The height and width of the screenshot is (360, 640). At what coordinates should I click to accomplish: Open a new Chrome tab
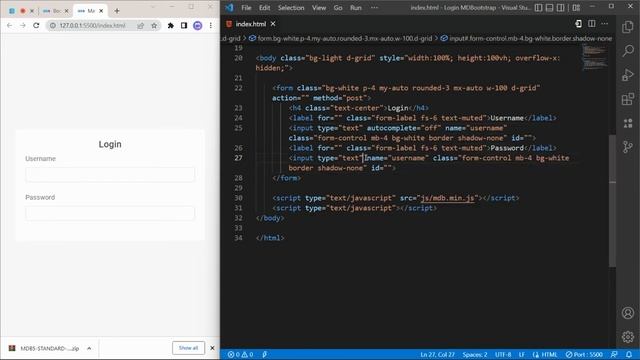tap(117, 11)
